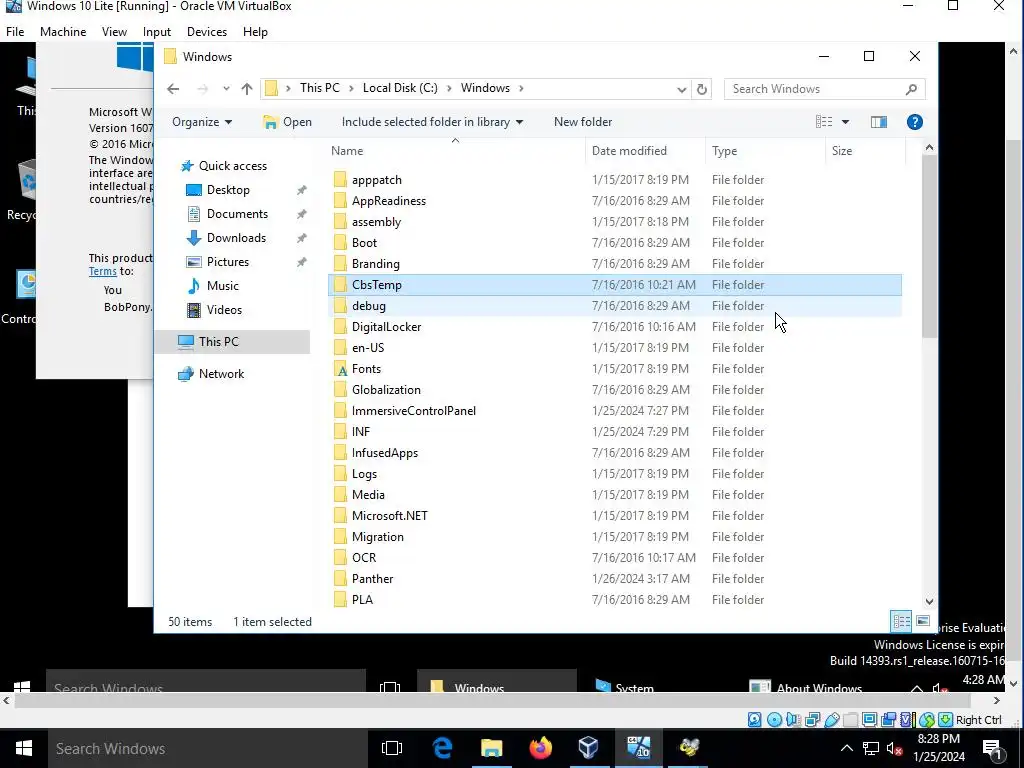Unpin Desktop from Quick access

point(301,190)
